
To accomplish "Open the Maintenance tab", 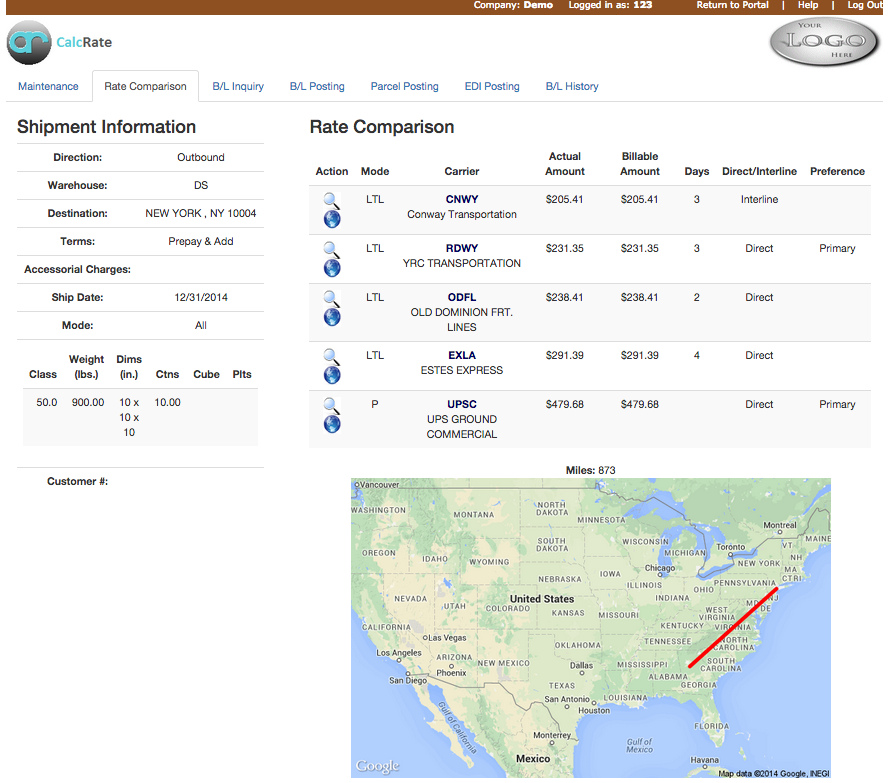I will pos(48,86).
